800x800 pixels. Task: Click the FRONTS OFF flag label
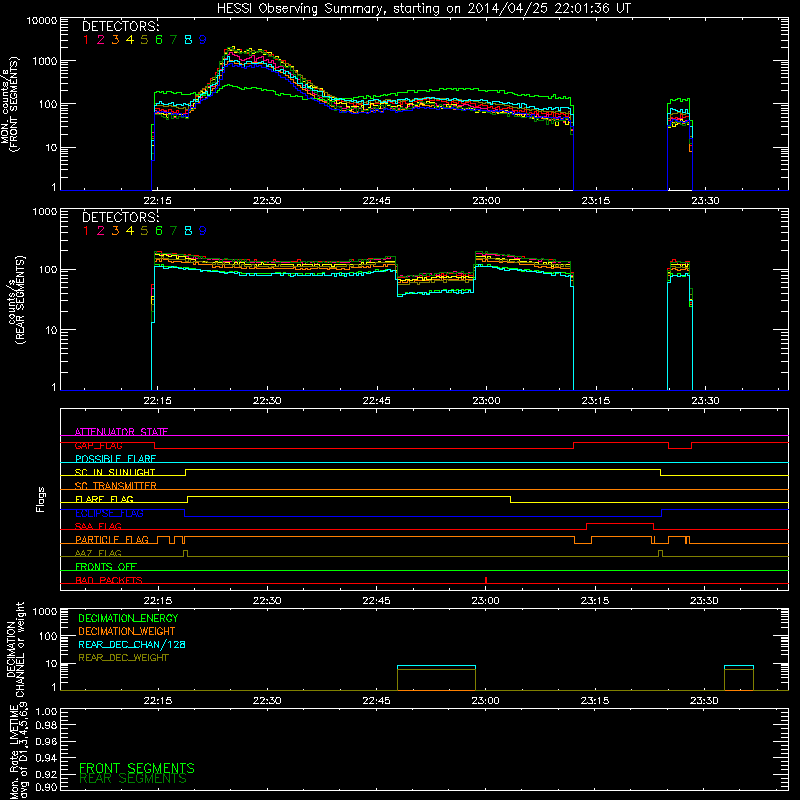pos(106,567)
